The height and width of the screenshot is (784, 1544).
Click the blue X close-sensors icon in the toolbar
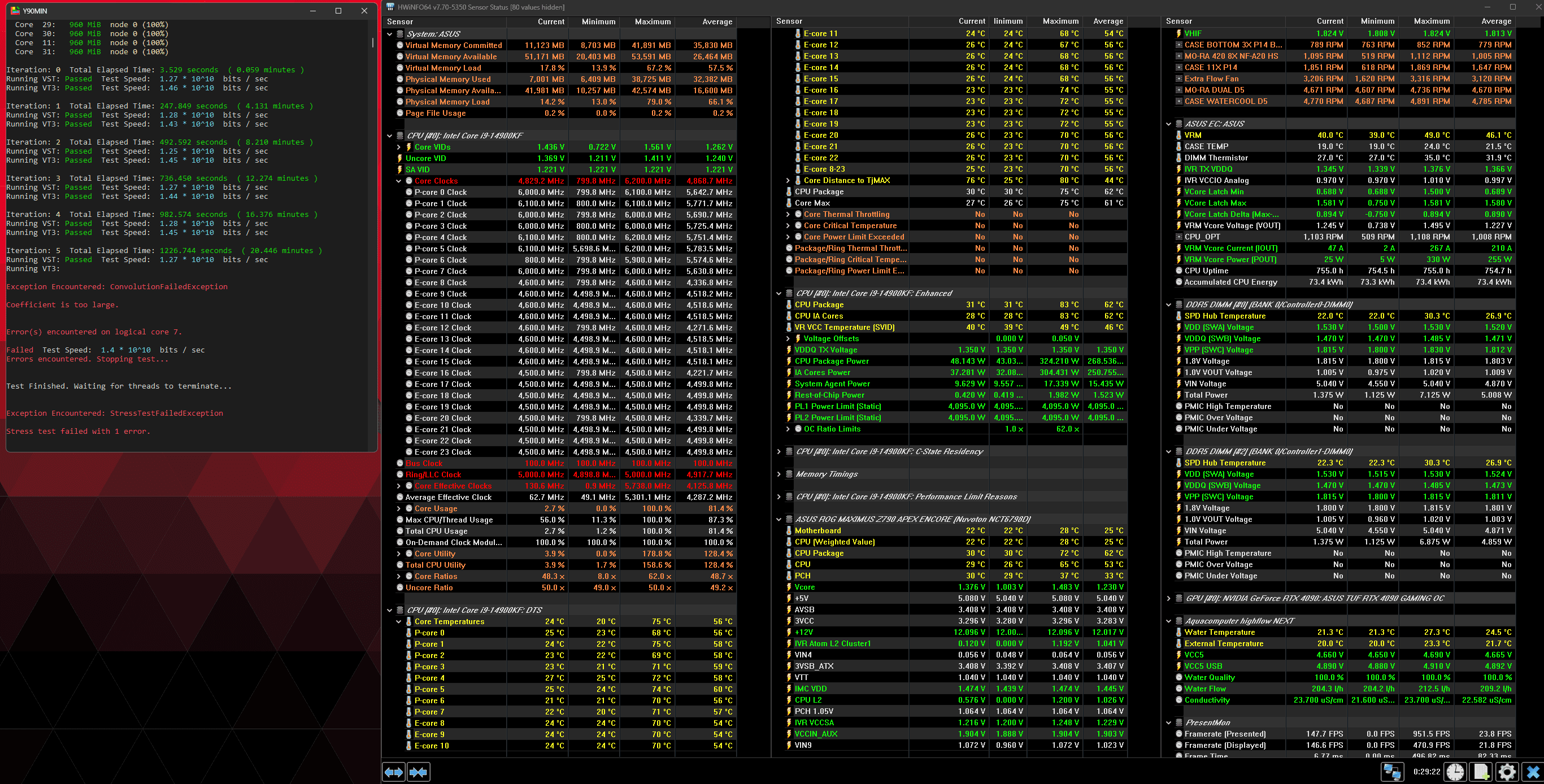(1533, 772)
